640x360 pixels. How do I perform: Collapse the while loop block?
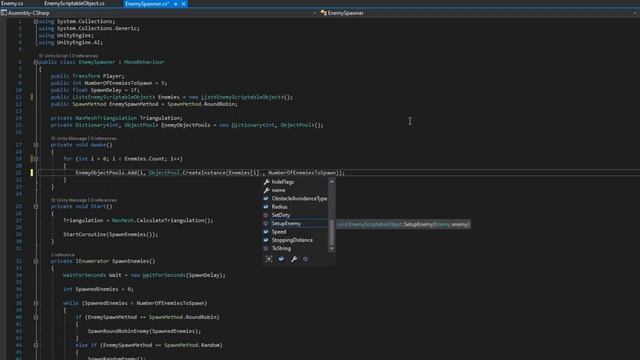click(36, 303)
